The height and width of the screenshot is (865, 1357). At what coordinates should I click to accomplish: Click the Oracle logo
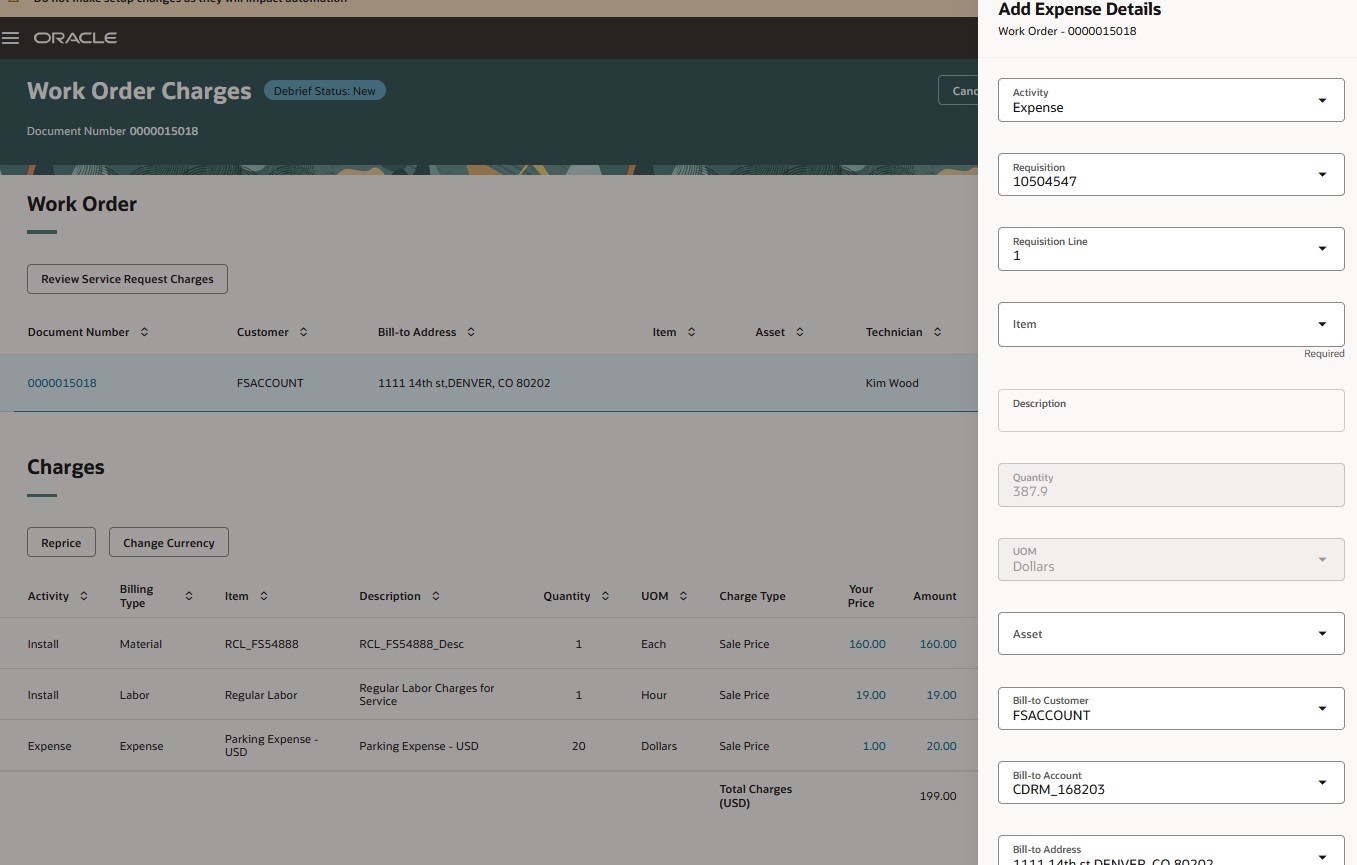(x=75, y=38)
